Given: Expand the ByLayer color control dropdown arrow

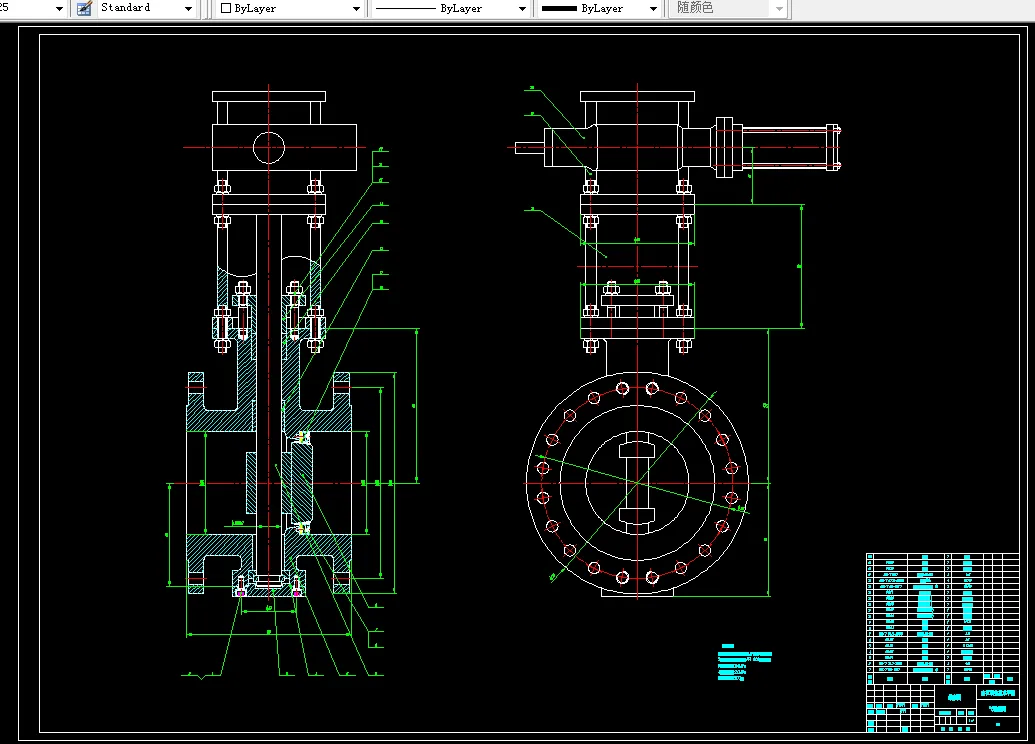Looking at the screenshot, I should pyautogui.click(x=356, y=8).
